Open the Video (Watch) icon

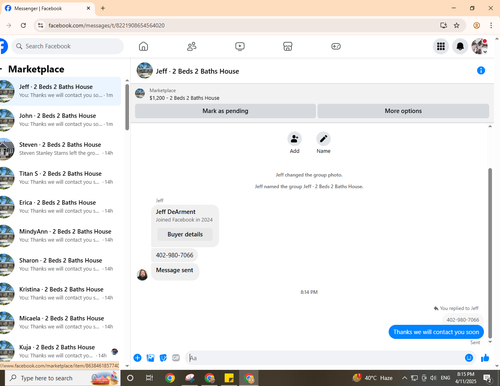[240, 46]
